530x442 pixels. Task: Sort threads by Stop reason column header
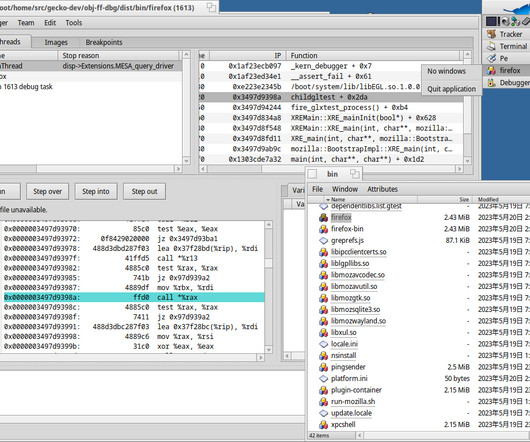(x=119, y=55)
